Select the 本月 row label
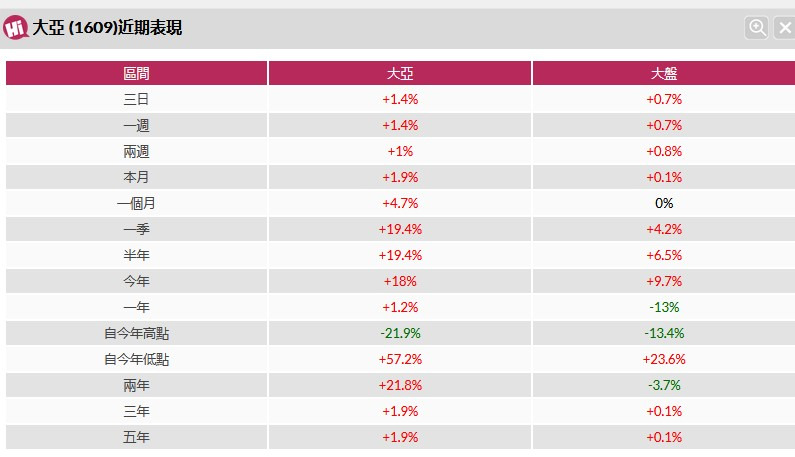This screenshot has width=795, height=457. click(x=137, y=177)
